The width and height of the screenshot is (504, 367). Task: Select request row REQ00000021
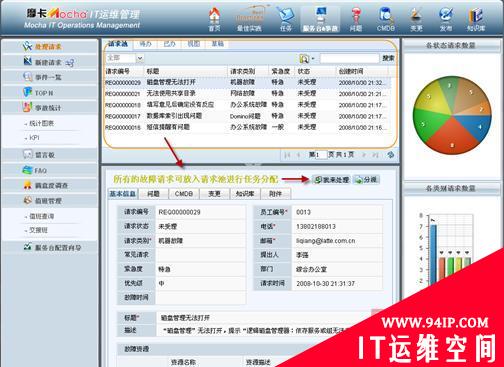pos(247,94)
